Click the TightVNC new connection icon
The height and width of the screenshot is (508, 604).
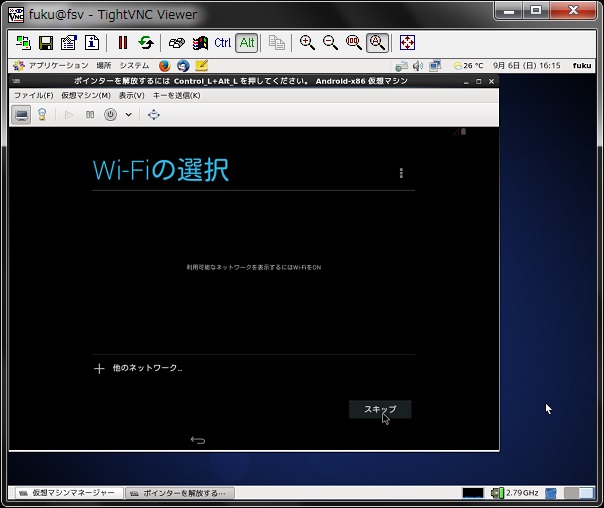(x=23, y=43)
